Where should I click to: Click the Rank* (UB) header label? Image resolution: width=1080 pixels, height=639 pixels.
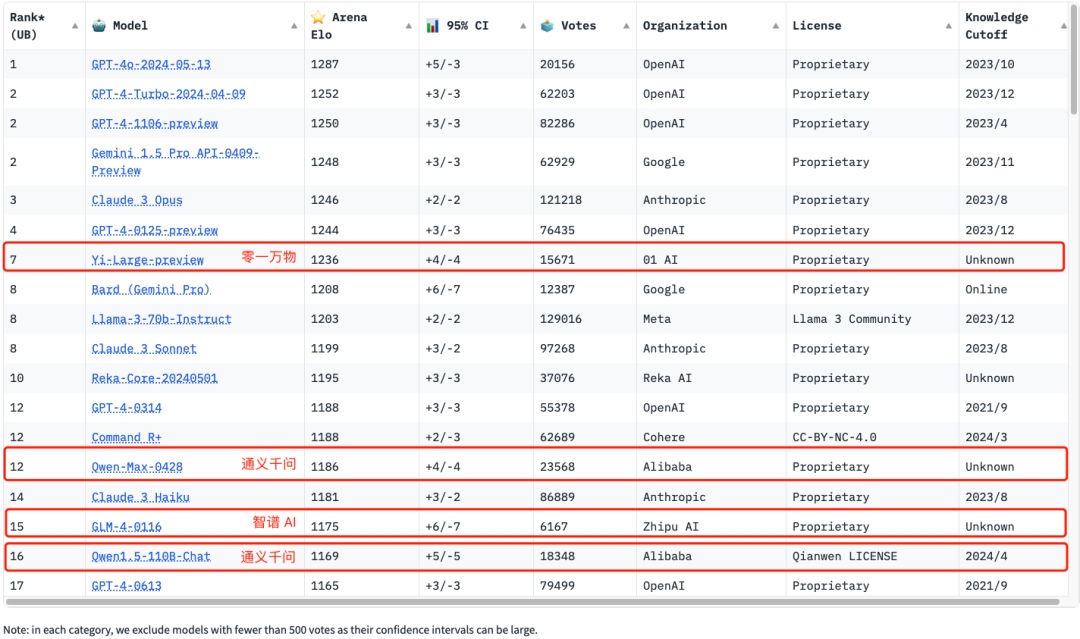pyautogui.click(x=28, y=26)
